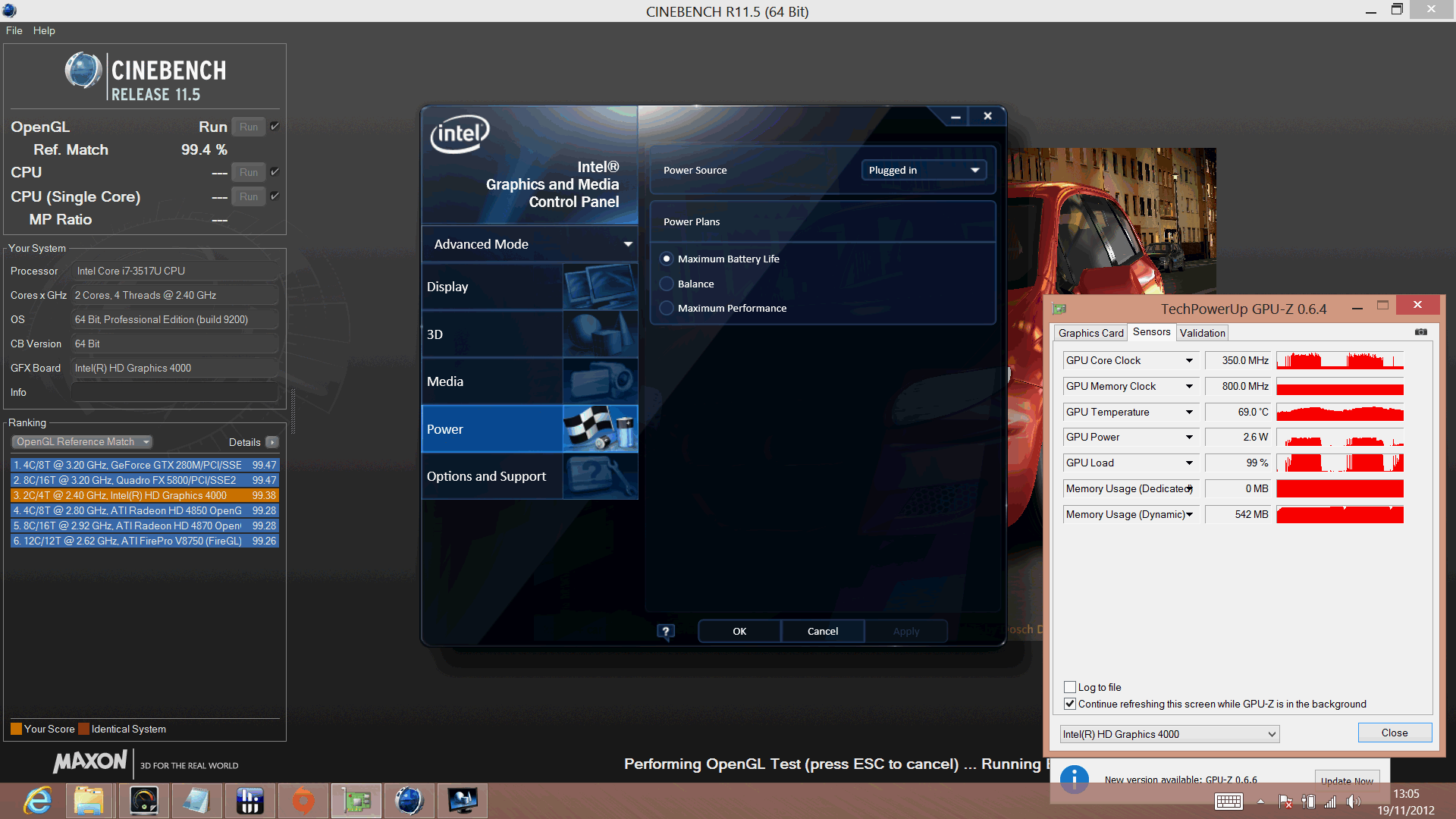Click the GPU-Z screenshot camera icon

click(x=1420, y=332)
